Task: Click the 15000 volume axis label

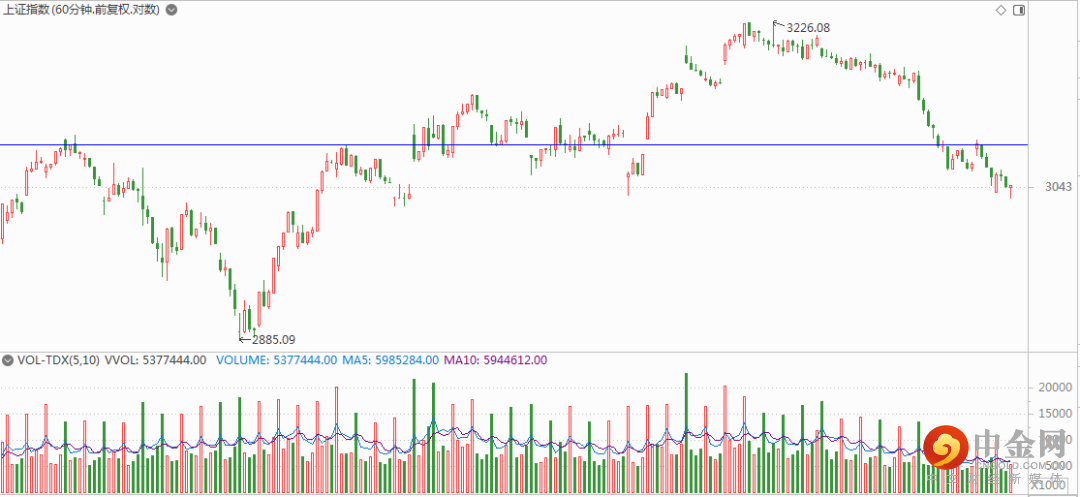Action: [x=1057, y=413]
